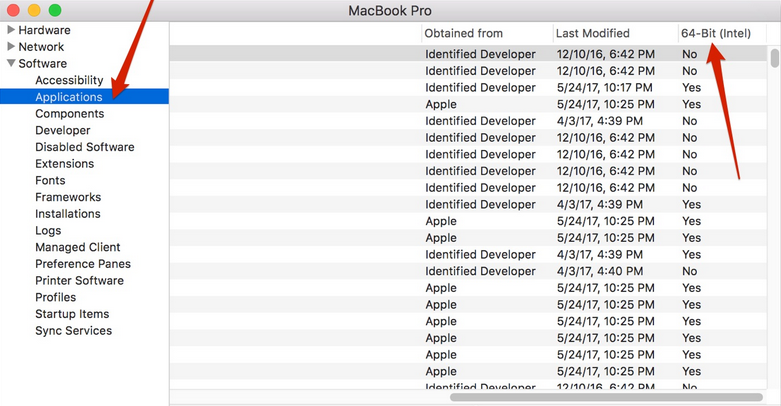View the Extensions section

64,163
